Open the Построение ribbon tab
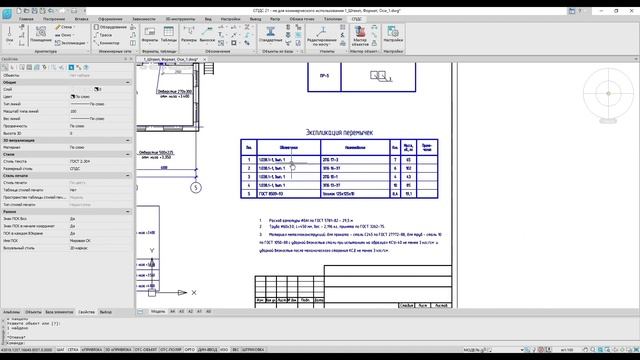This screenshot has width=640, height=360. click(54, 19)
